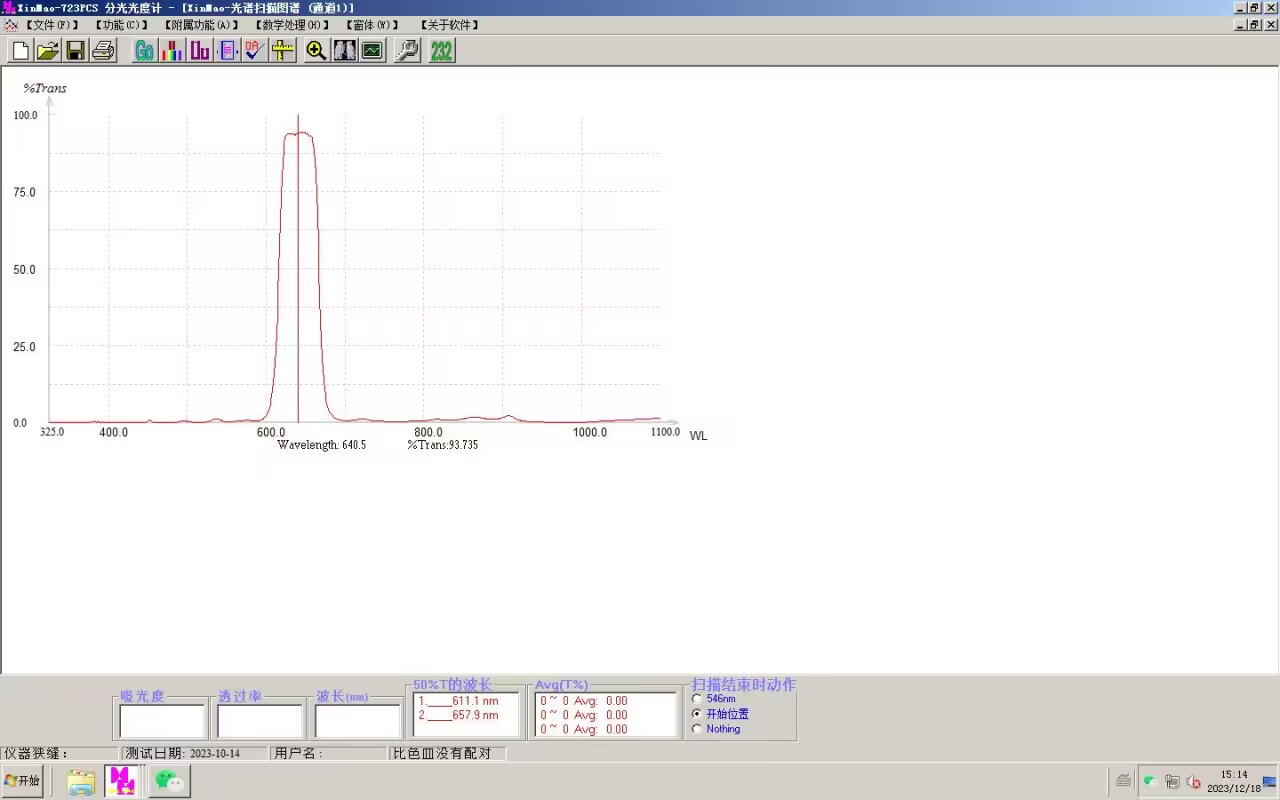Click the 吸光度 absorbance input box
The width and height of the screenshot is (1280, 800).
tap(163, 721)
